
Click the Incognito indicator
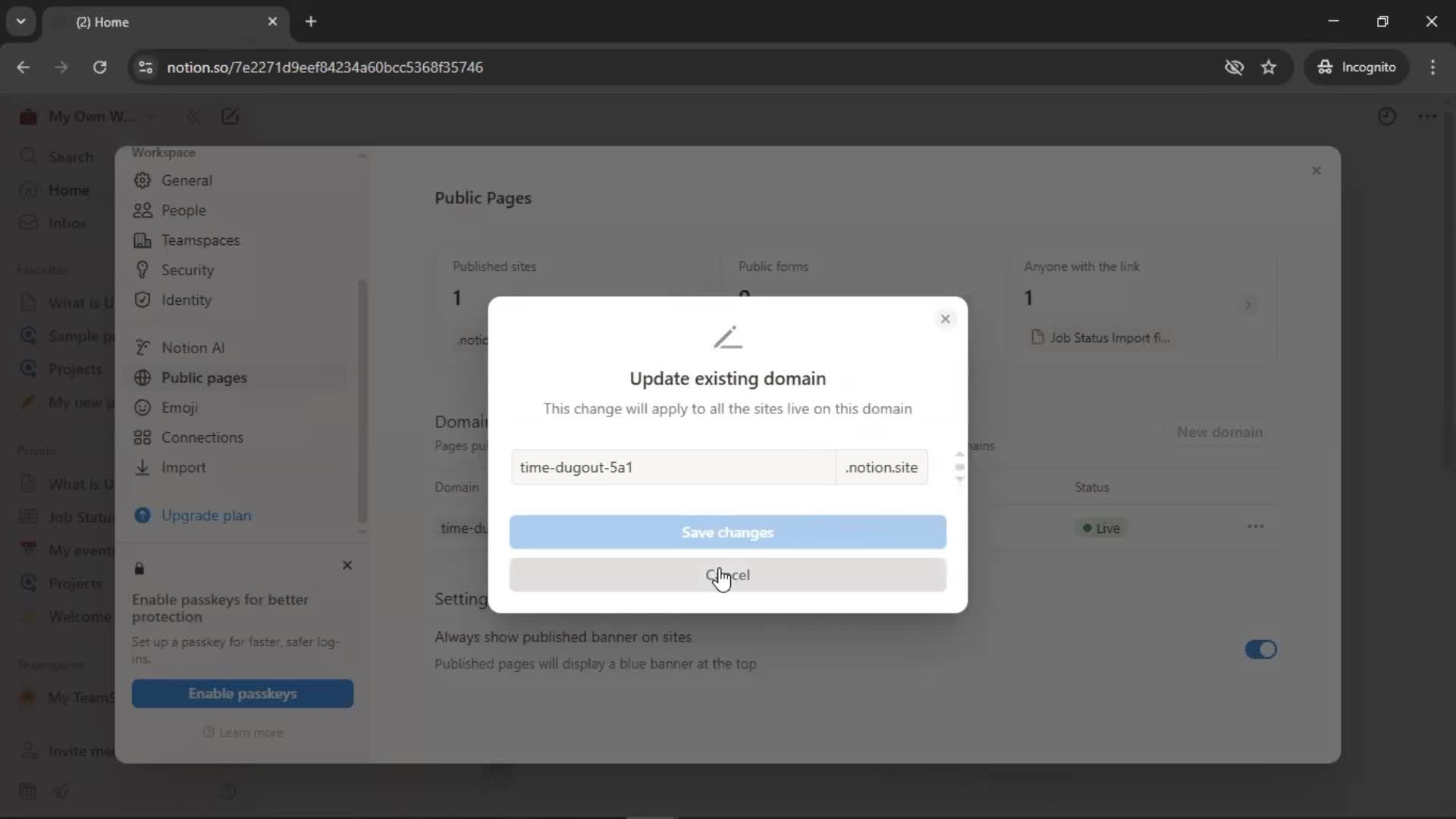click(x=1356, y=67)
